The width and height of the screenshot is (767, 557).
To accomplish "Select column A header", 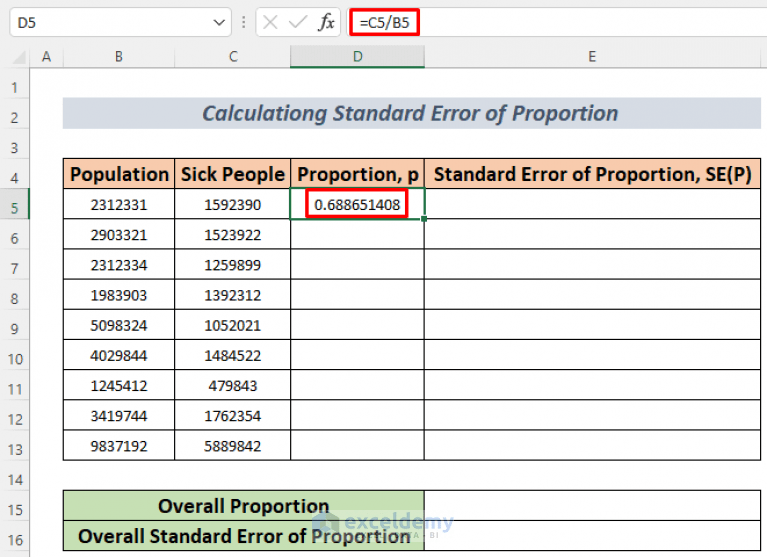I will click(x=46, y=57).
